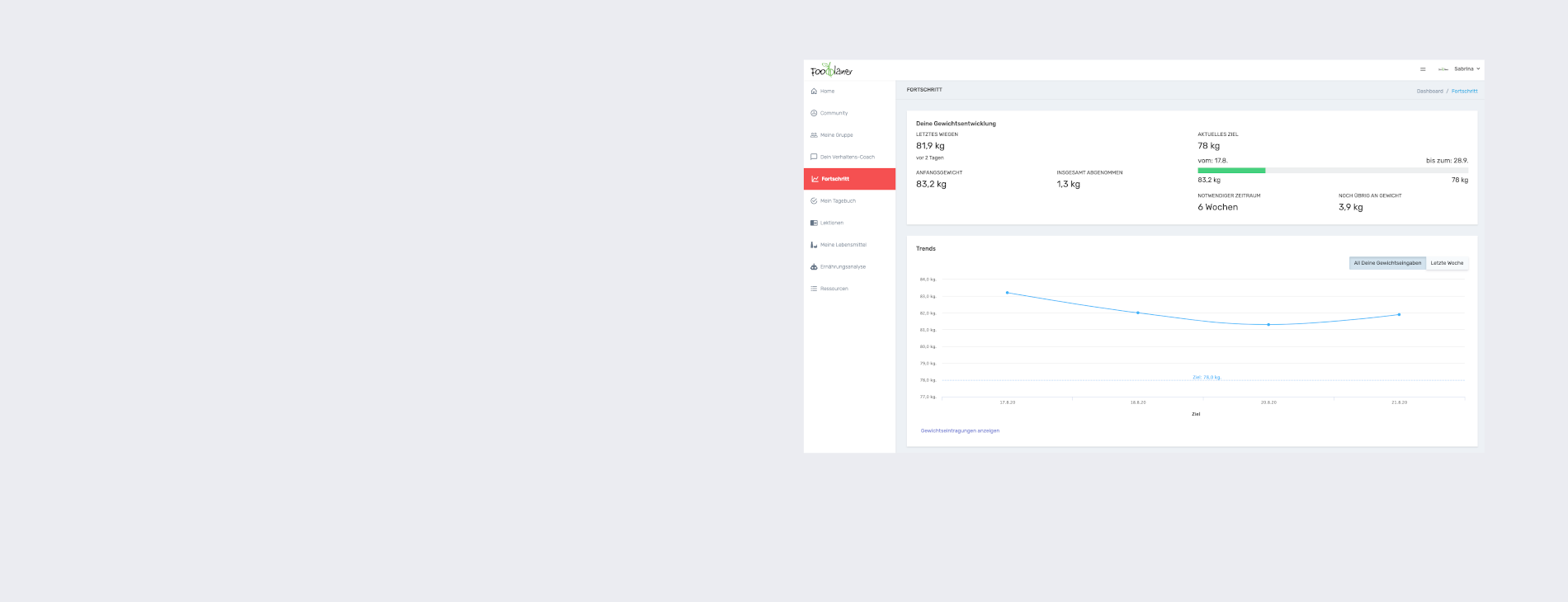Toggle the hamburger menu in header
This screenshot has height=602, width=1568.
pos(1423,69)
